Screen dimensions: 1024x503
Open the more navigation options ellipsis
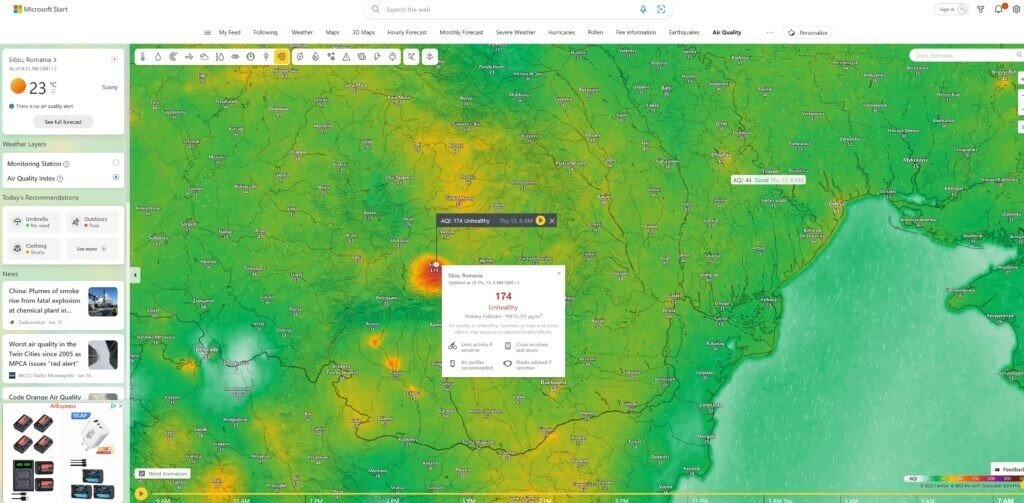click(769, 32)
